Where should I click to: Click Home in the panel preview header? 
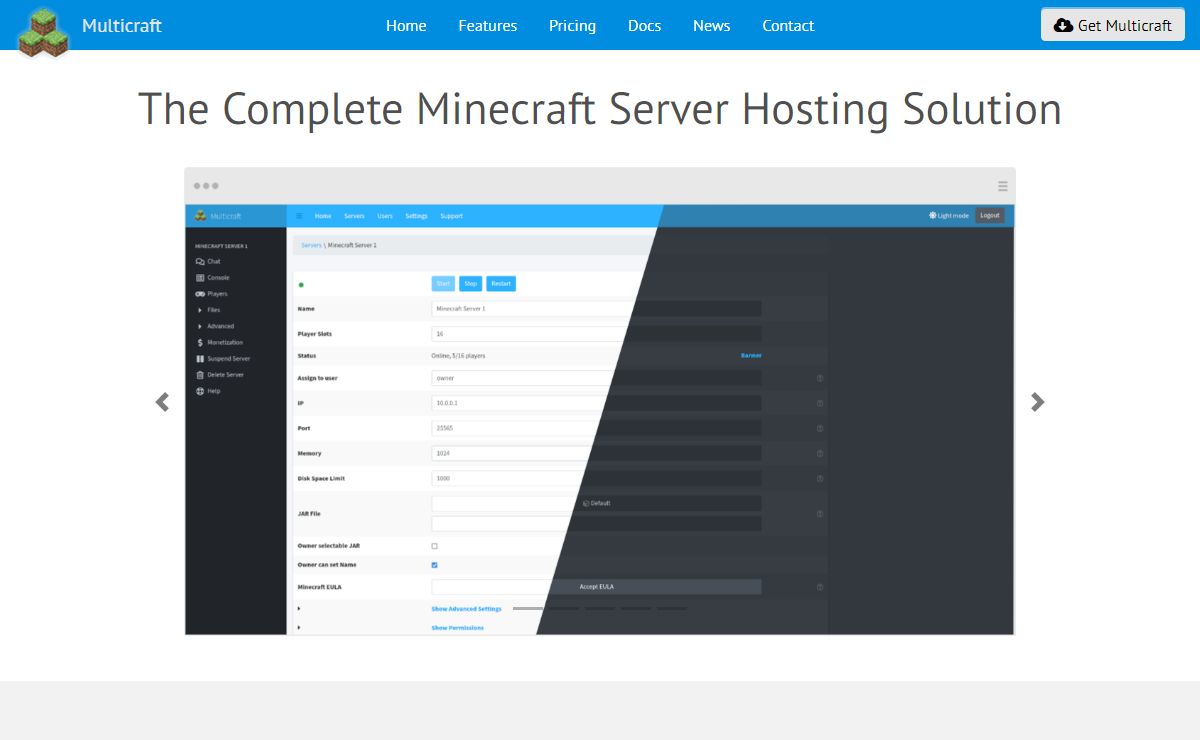[323, 216]
